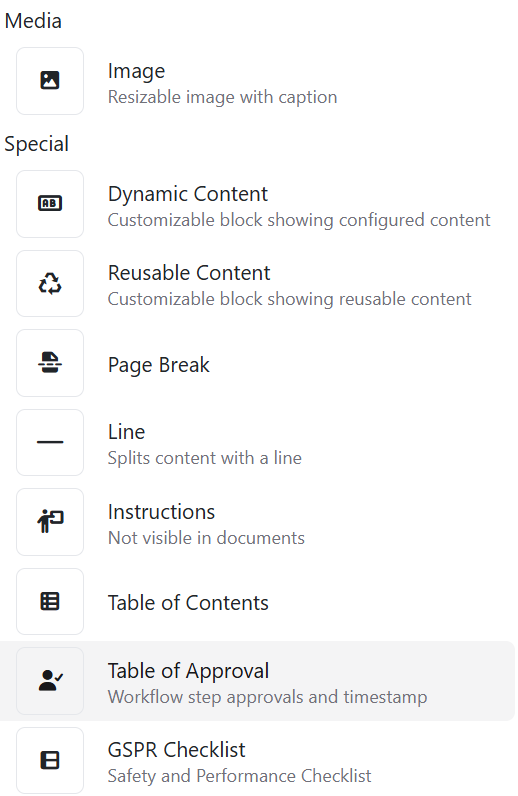
Task: Select the Dynamic Content AB icon
Action: pos(50,204)
